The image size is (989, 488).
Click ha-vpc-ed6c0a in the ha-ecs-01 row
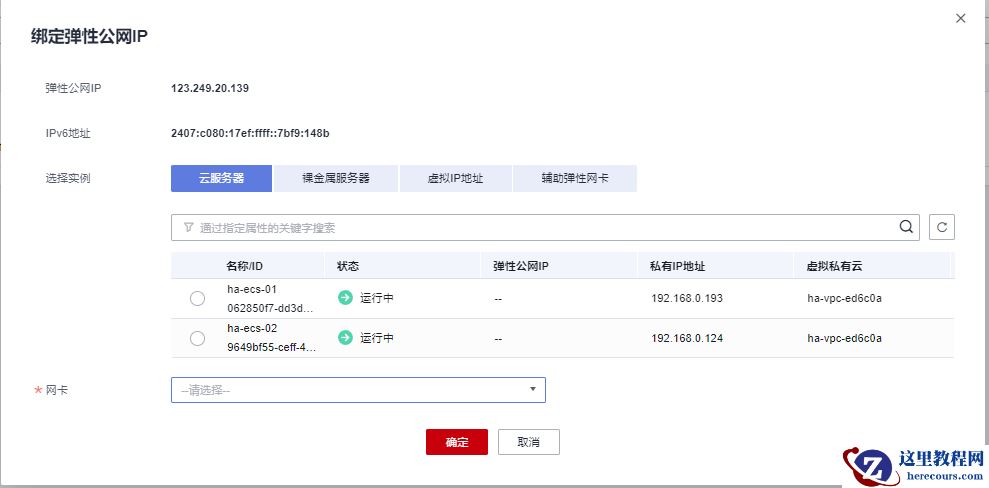coord(845,298)
